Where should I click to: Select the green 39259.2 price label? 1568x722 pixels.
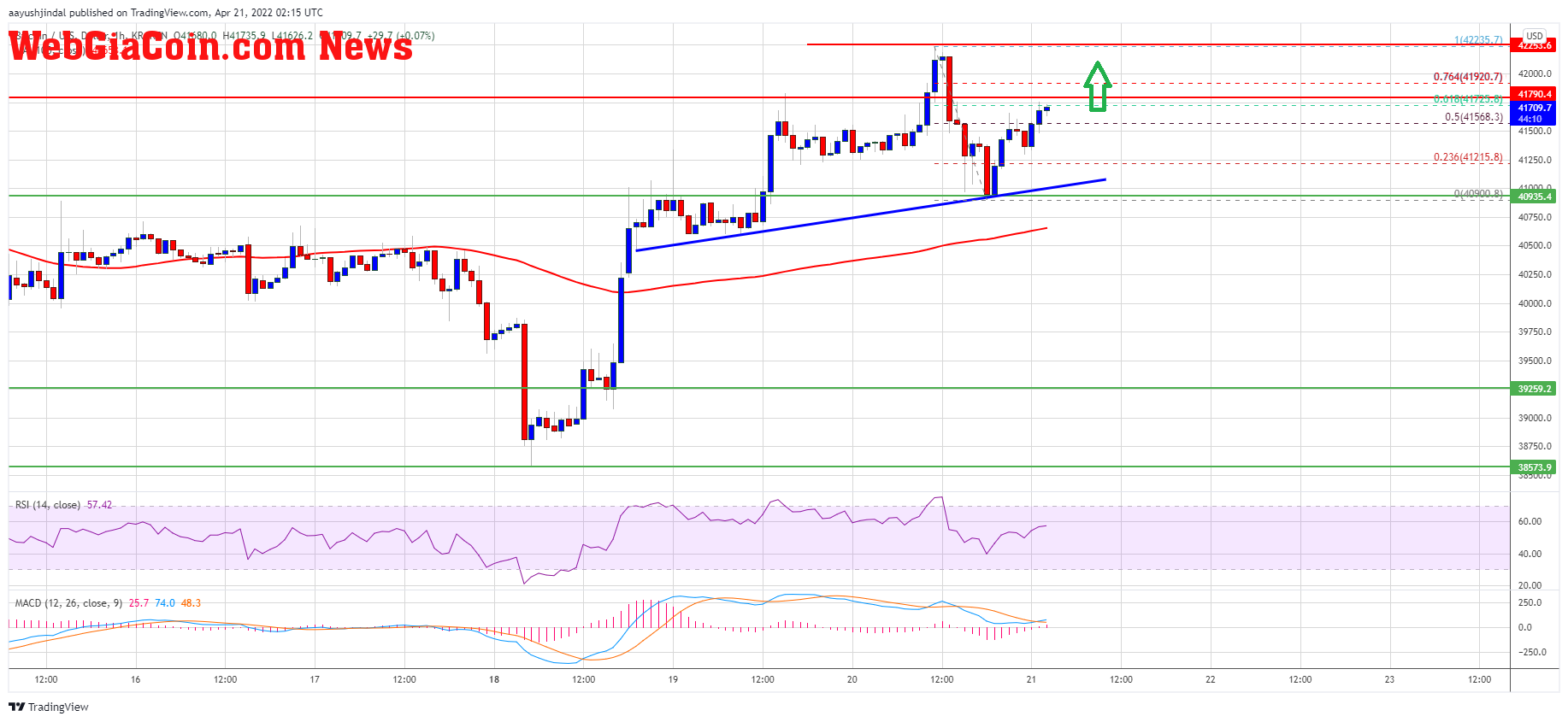(1534, 389)
